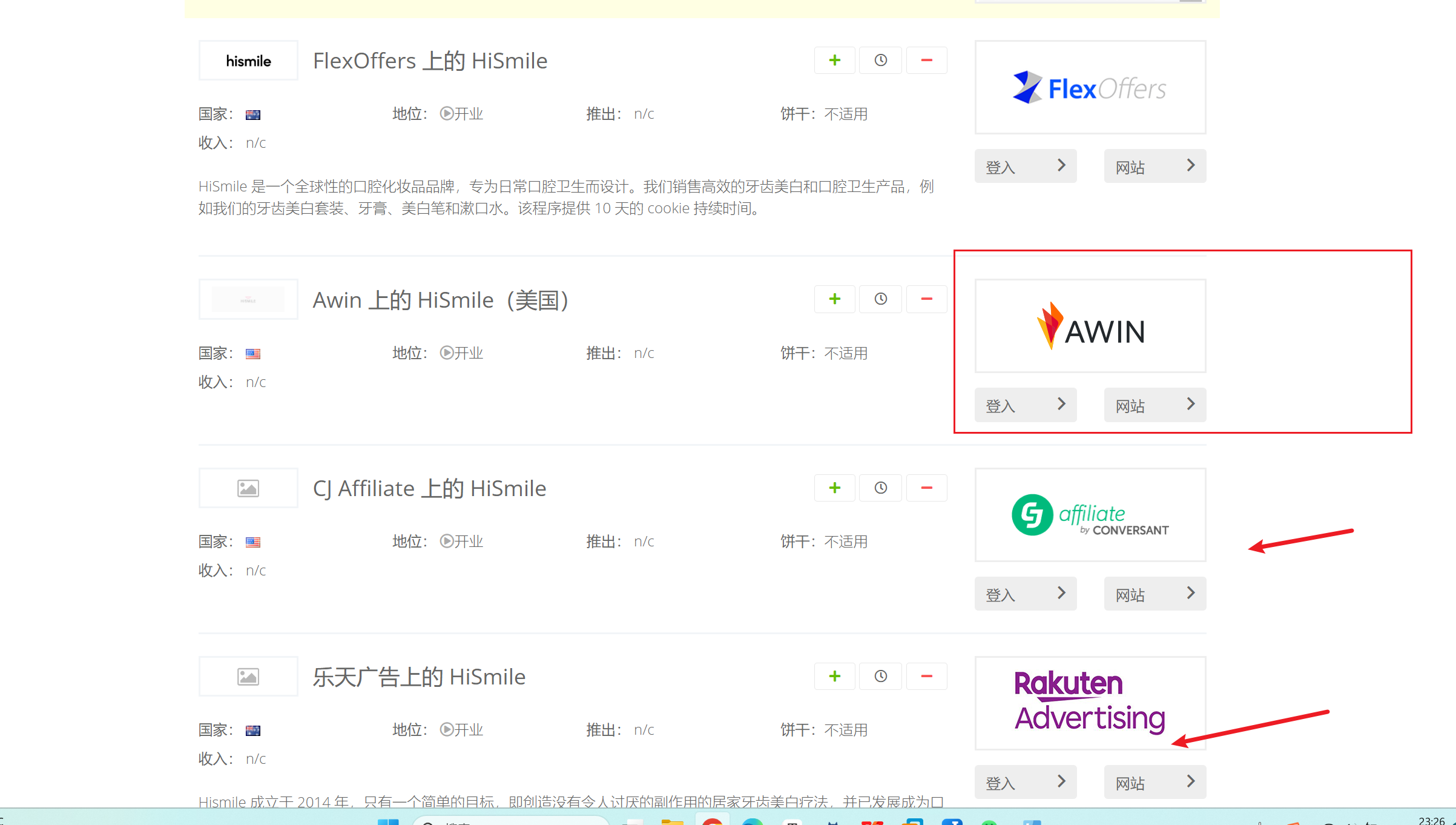Screen dimensions: 1456x825
Task: Click the red minus icon for 乐天广告 HiSmile
Action: 926,677
